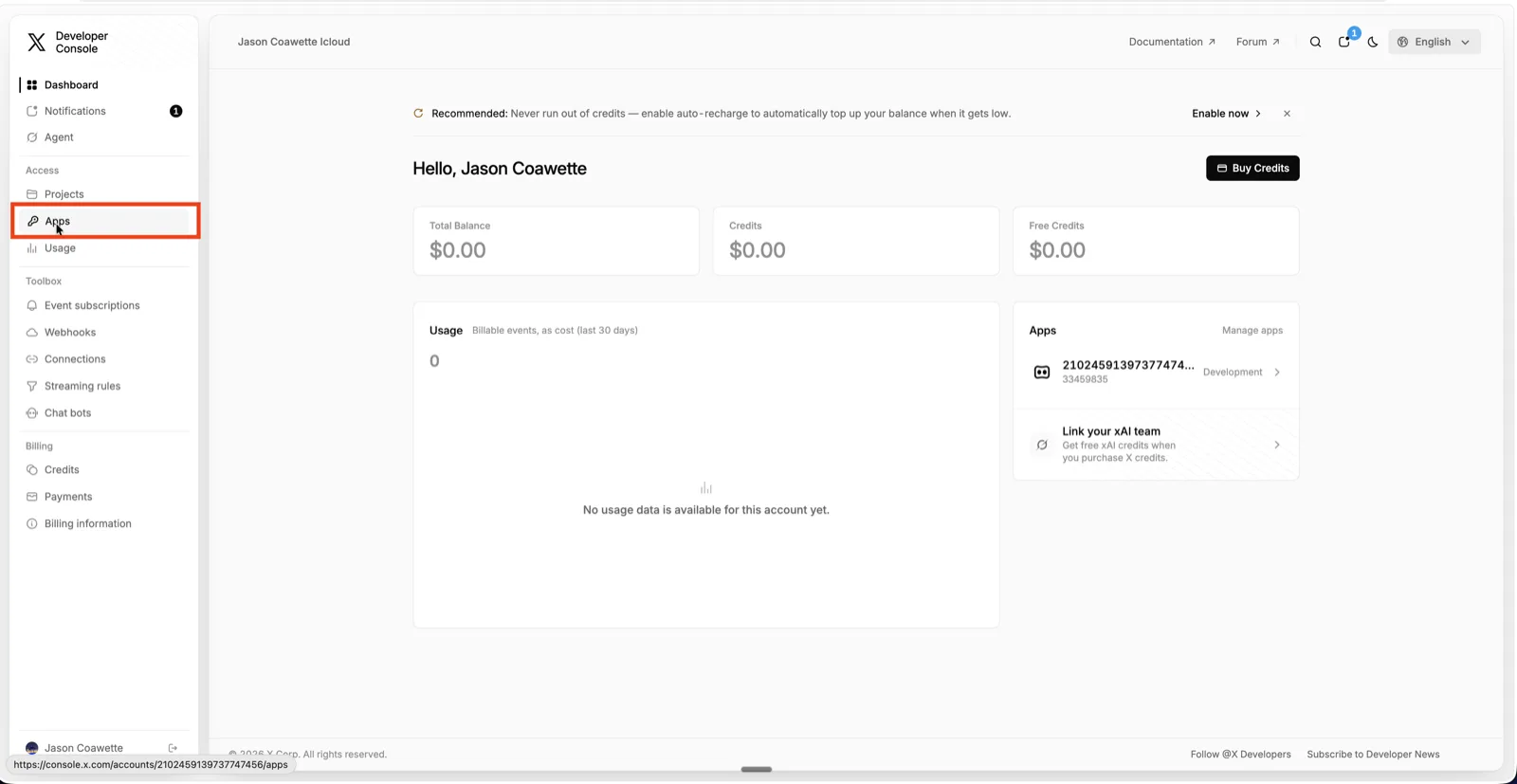Click the xAI team refresh icon

pyautogui.click(x=1042, y=445)
